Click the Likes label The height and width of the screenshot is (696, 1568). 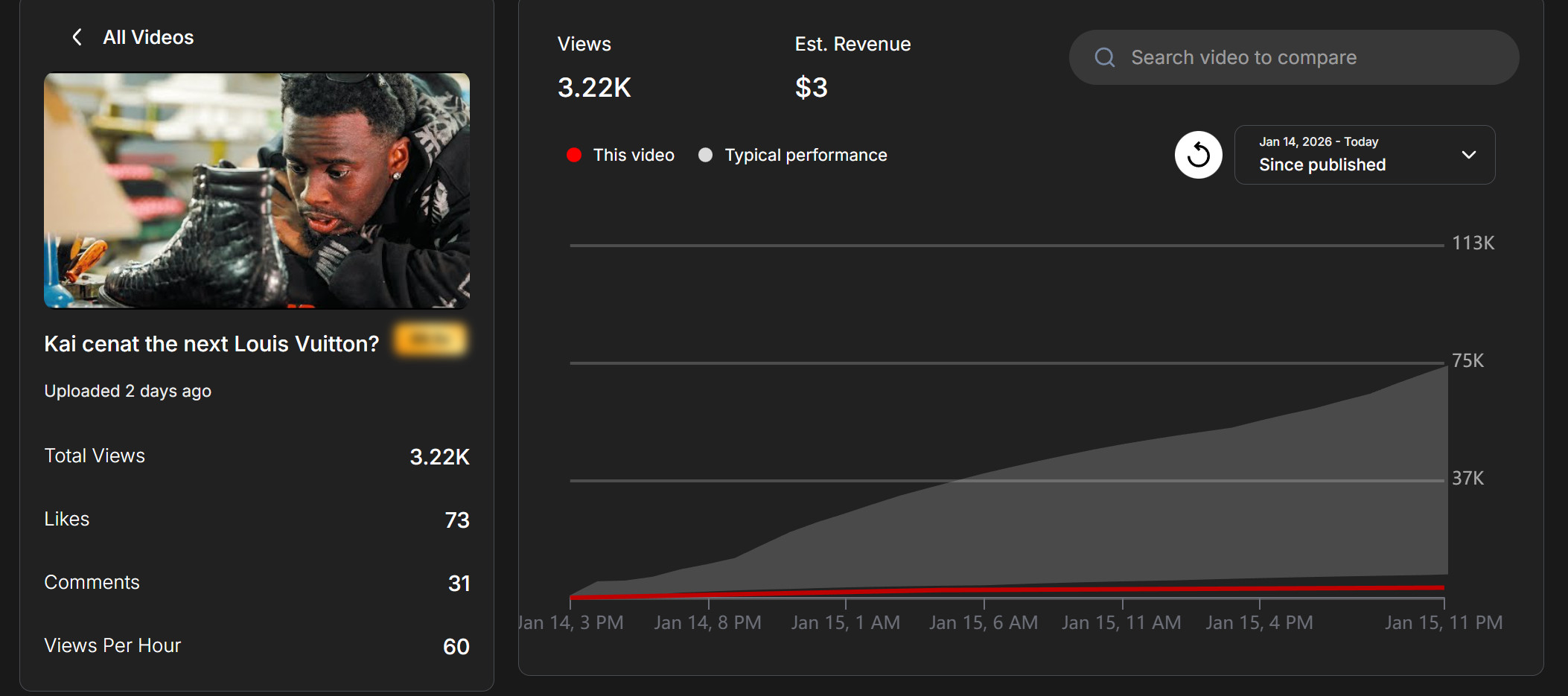(67, 519)
